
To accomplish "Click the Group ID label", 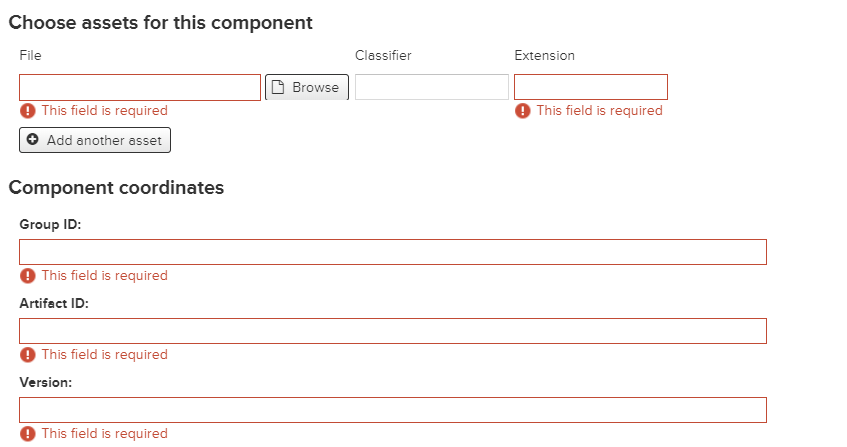I will click(x=50, y=224).
